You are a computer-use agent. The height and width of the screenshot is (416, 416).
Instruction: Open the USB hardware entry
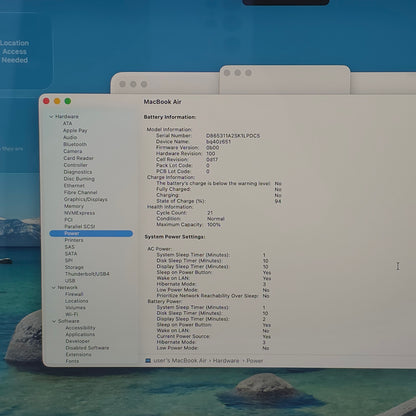click(x=70, y=281)
